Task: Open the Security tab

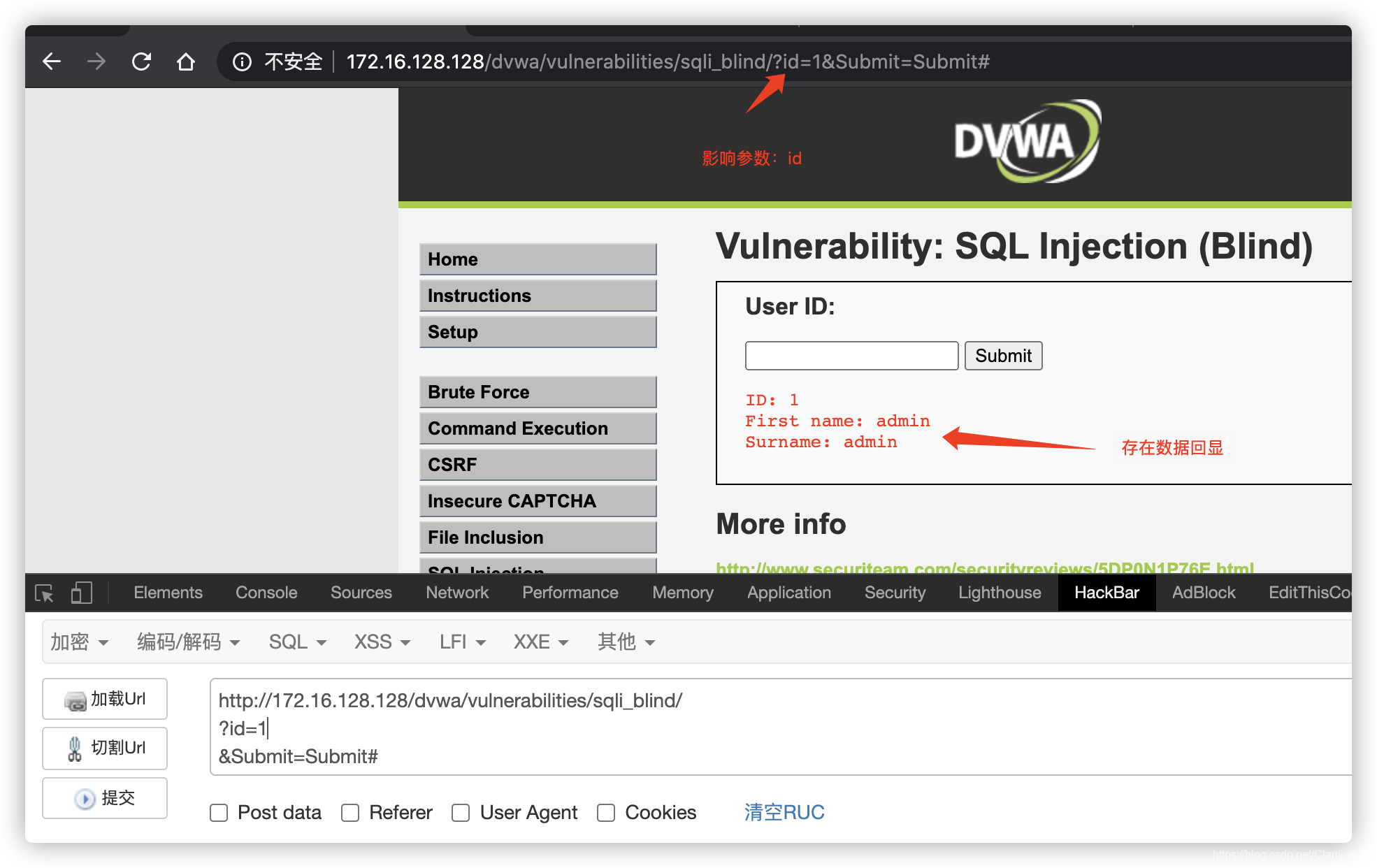Action: coord(895,593)
